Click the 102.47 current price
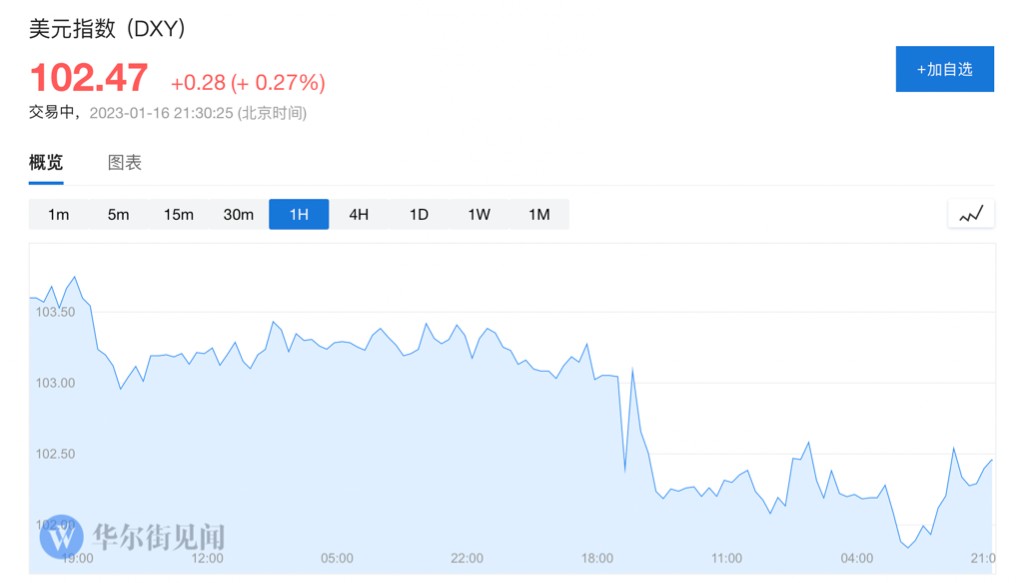This screenshot has height=583, width=1024. coord(89,78)
